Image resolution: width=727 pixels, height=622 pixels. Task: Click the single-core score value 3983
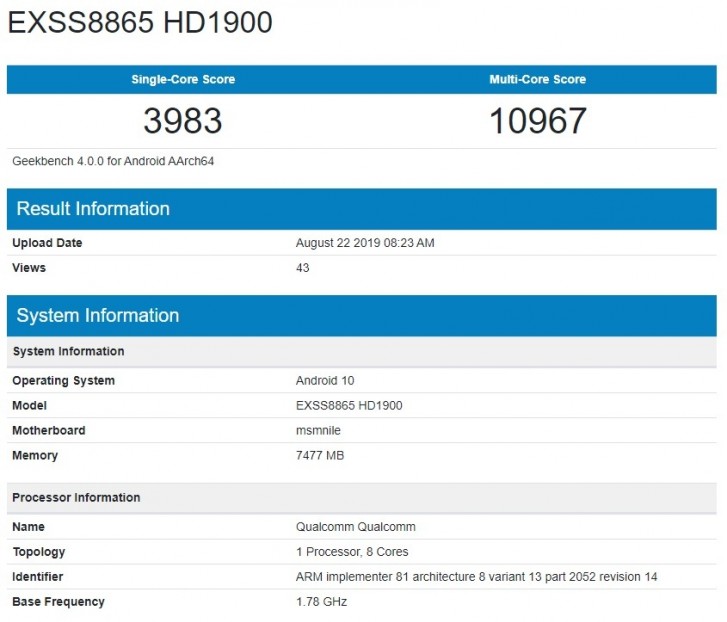pyautogui.click(x=183, y=121)
